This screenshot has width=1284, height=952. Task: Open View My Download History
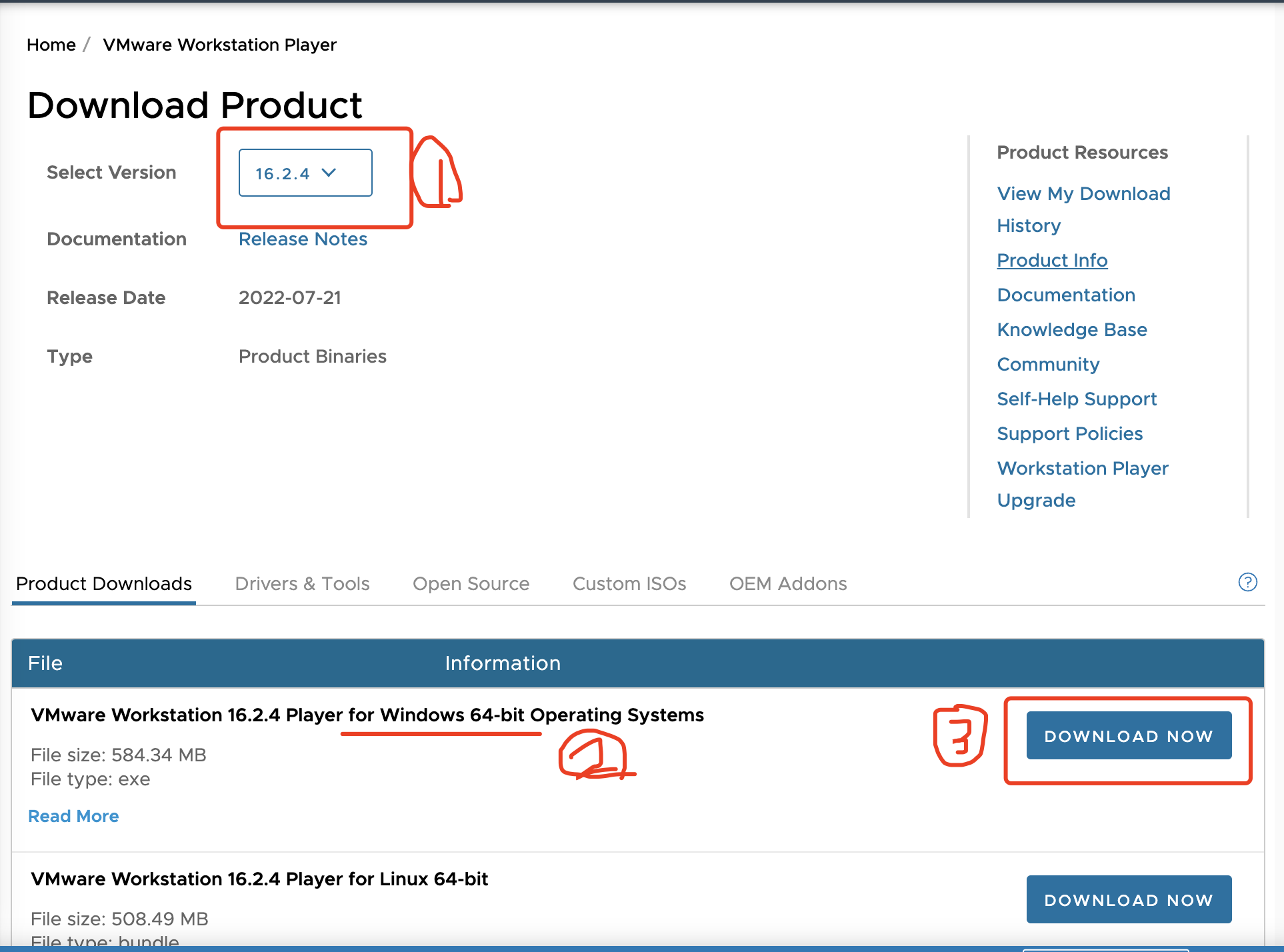[x=1083, y=209]
